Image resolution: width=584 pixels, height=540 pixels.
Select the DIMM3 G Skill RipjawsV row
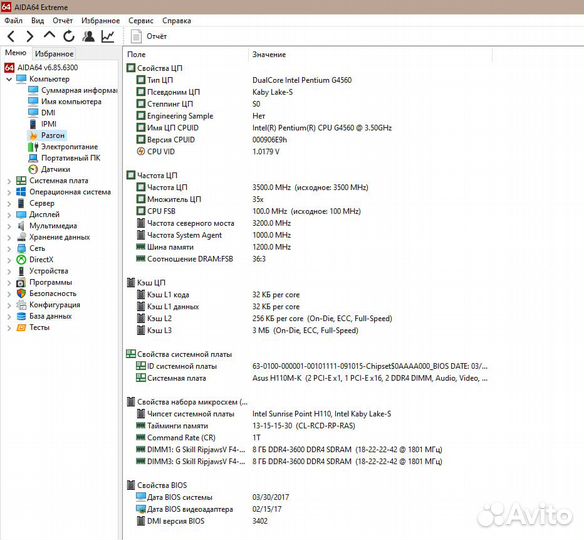pos(289,461)
